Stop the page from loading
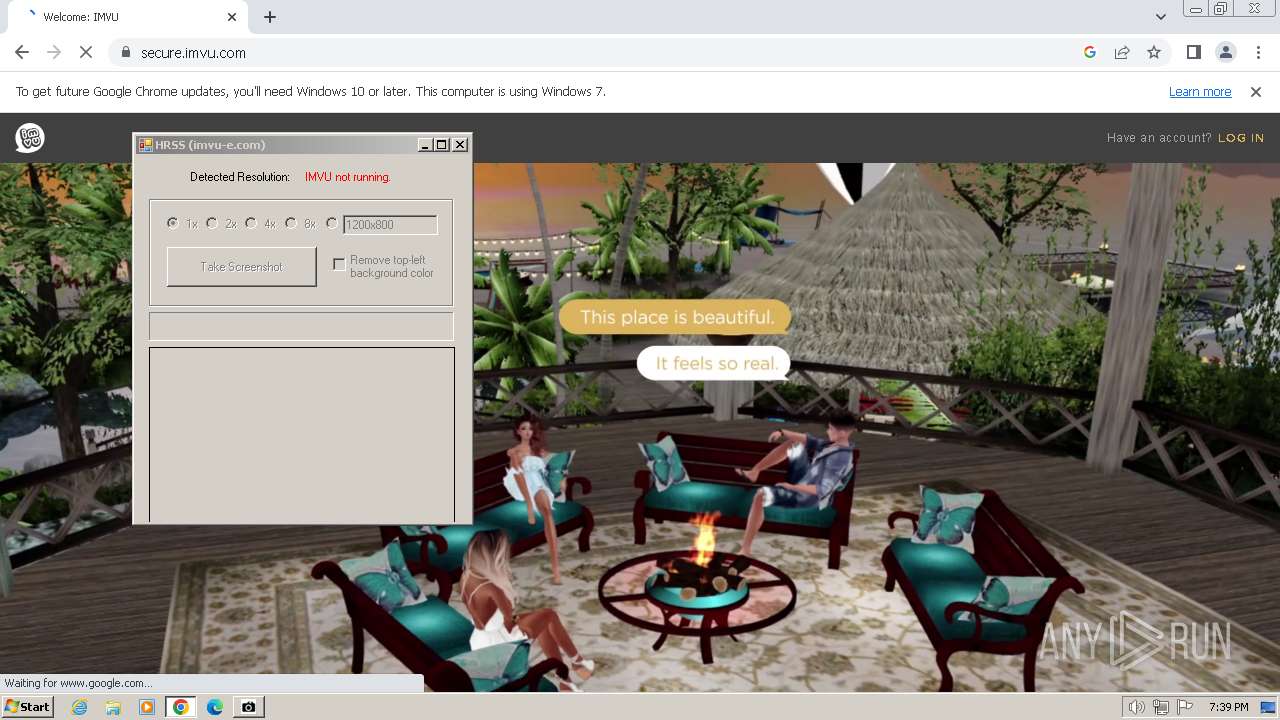The height and width of the screenshot is (720, 1280). tap(86, 52)
